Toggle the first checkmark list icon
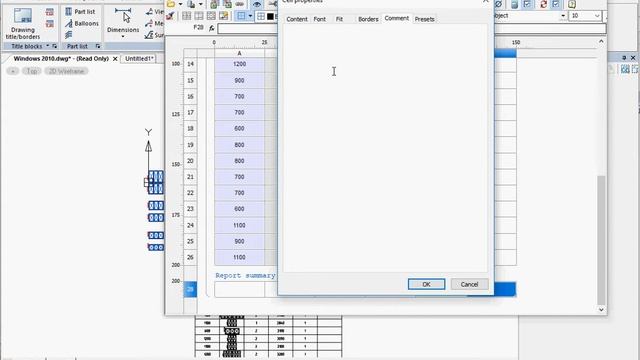The image size is (640, 360). pos(527,4)
